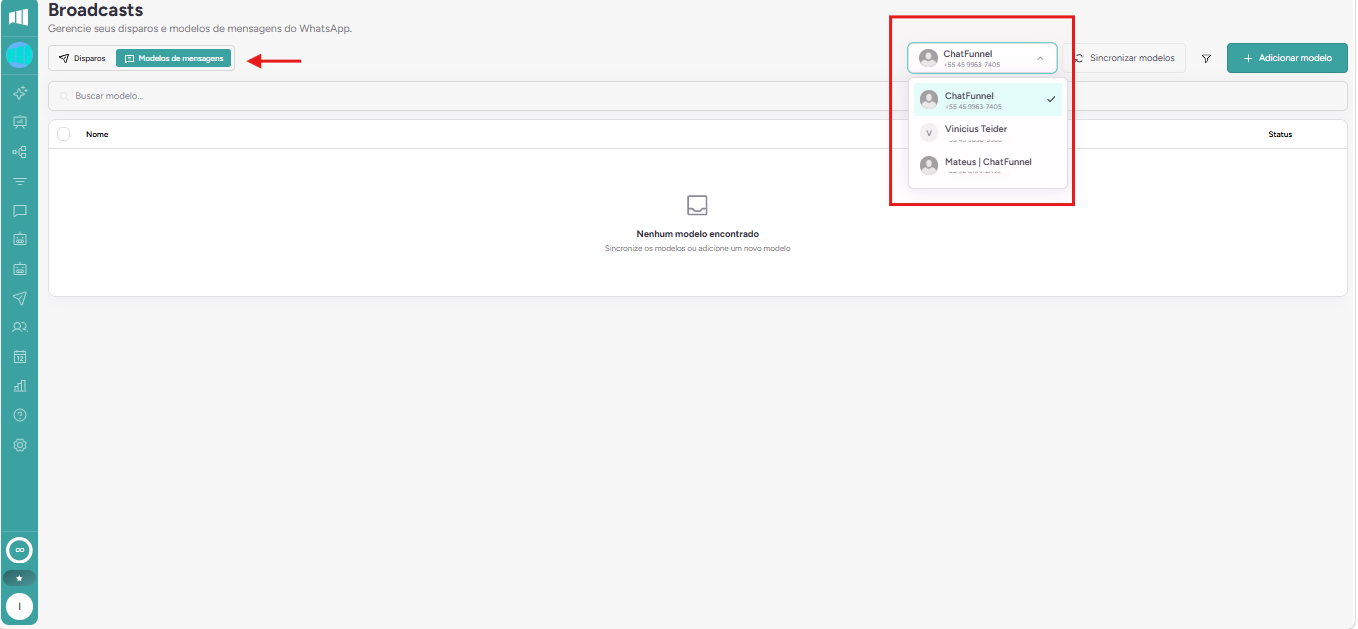This screenshot has width=1358, height=629.
Task: Open the sparkles AI icon in the sidebar
Action: click(19, 92)
